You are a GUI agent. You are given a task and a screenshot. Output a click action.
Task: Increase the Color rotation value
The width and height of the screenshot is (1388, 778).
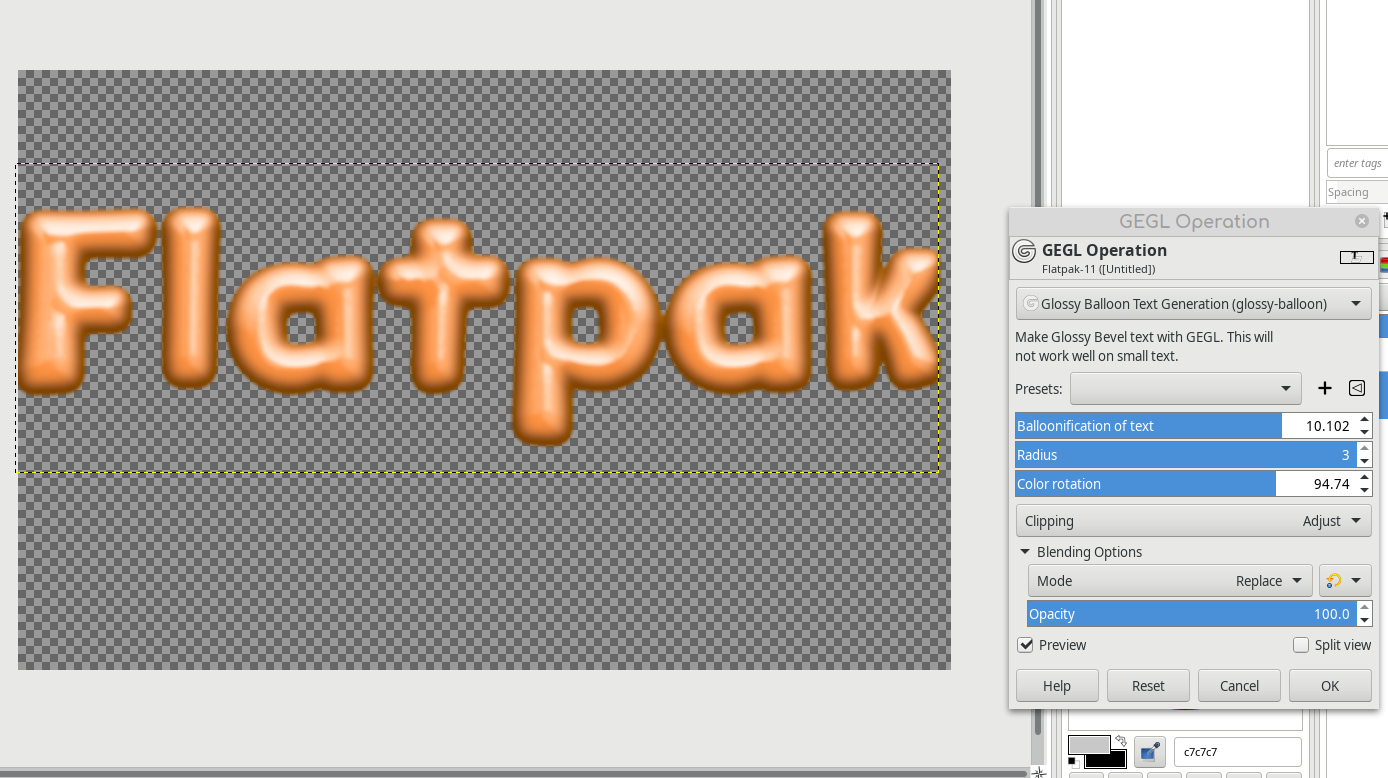(x=1365, y=478)
